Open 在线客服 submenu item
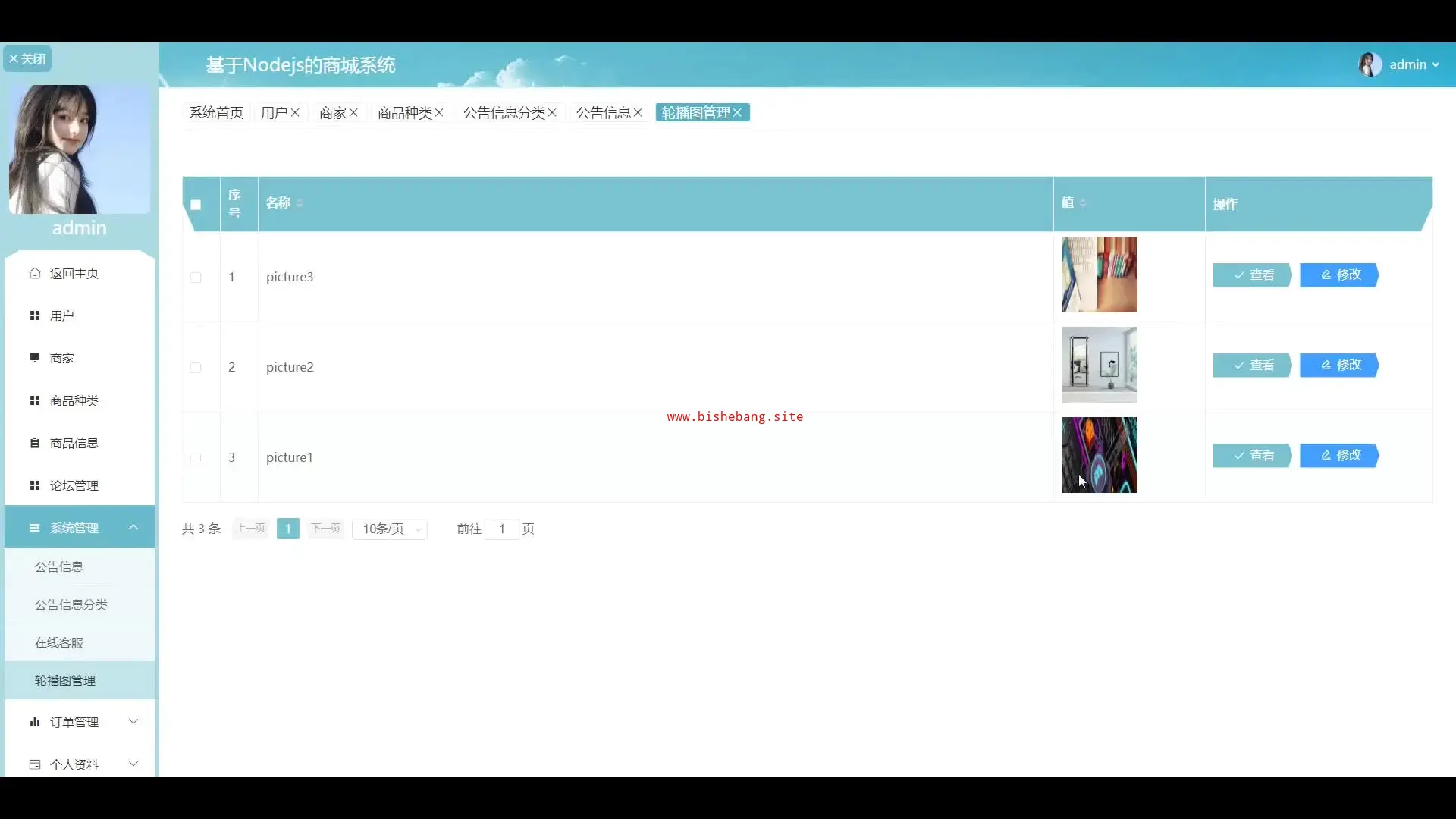 click(59, 643)
